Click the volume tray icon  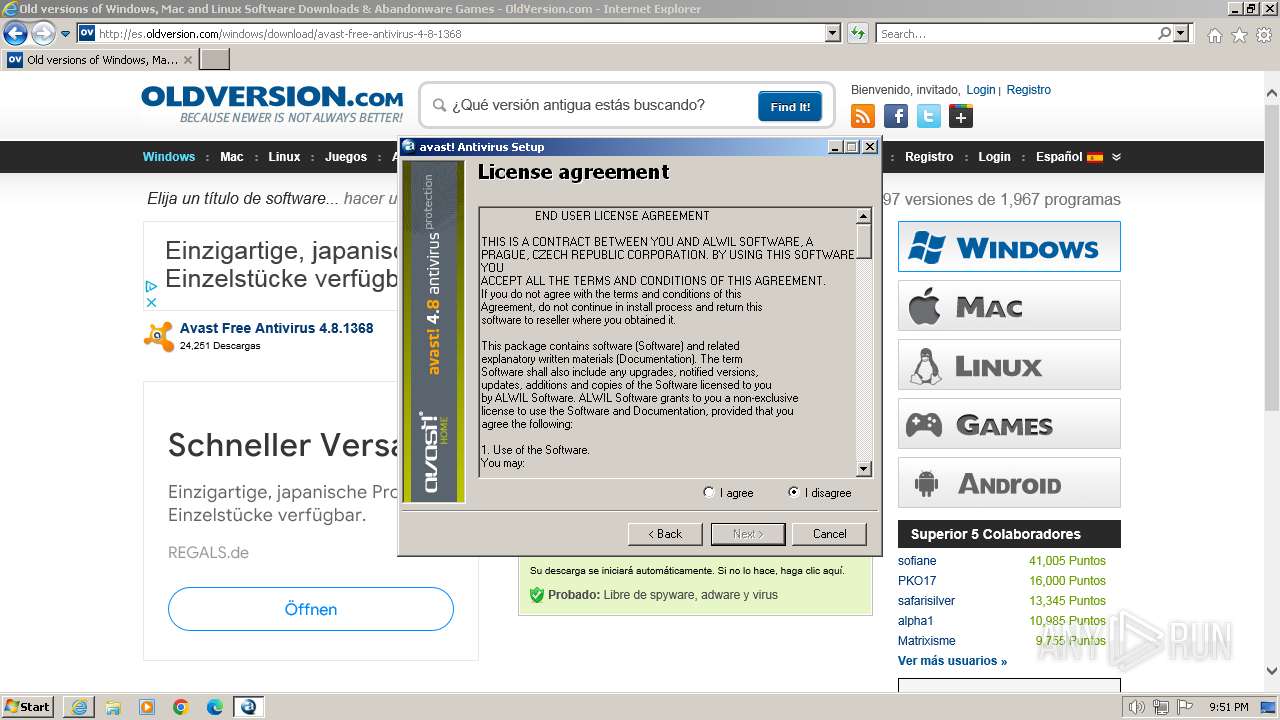(x=1136, y=707)
